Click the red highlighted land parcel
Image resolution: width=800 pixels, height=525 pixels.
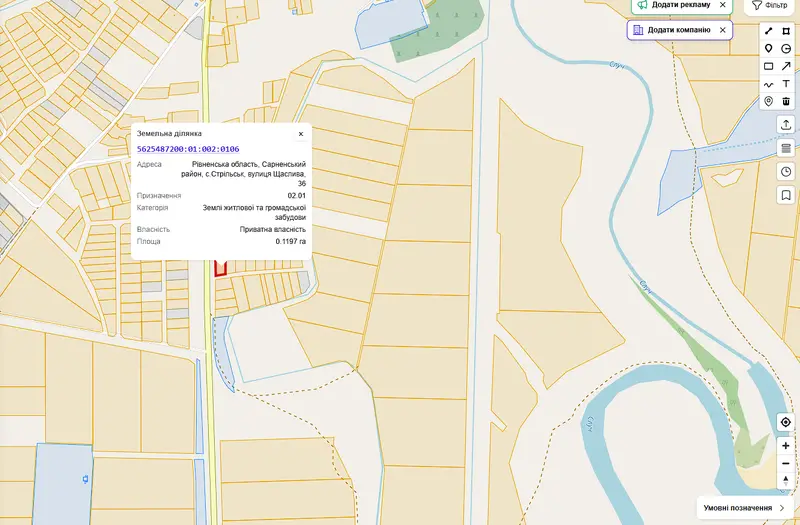[x=220, y=268]
